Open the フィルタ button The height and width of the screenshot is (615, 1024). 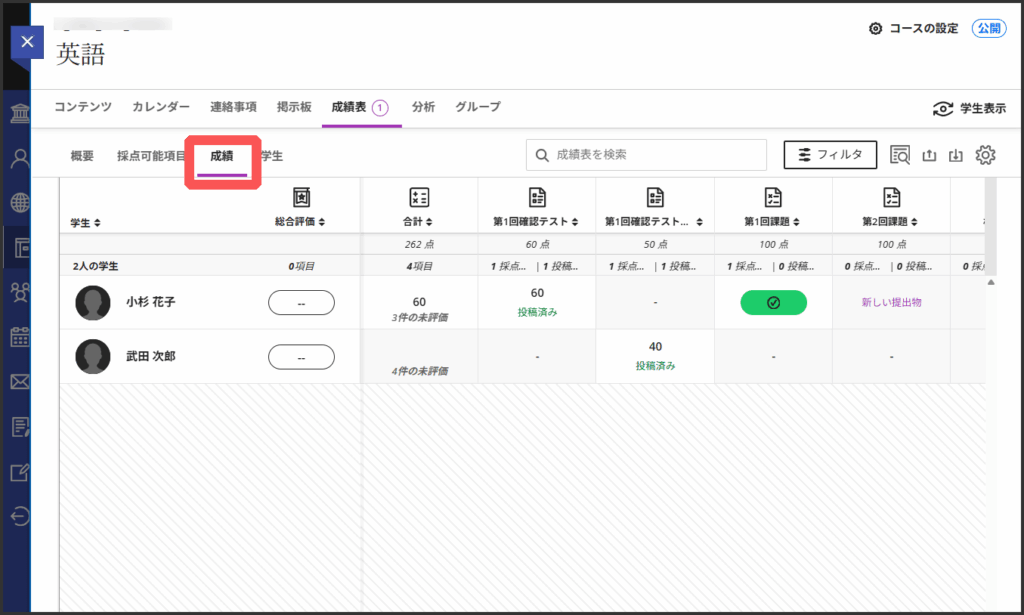tap(829, 155)
